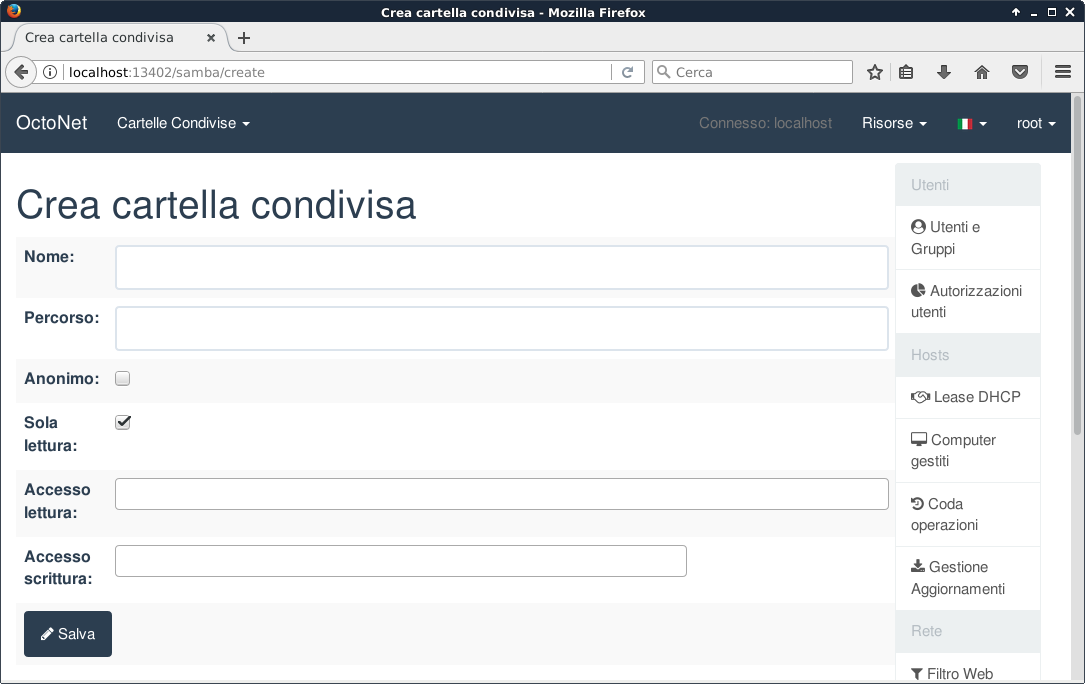Focus the Accesso lettura input field
The image size is (1085, 684).
(x=502, y=494)
